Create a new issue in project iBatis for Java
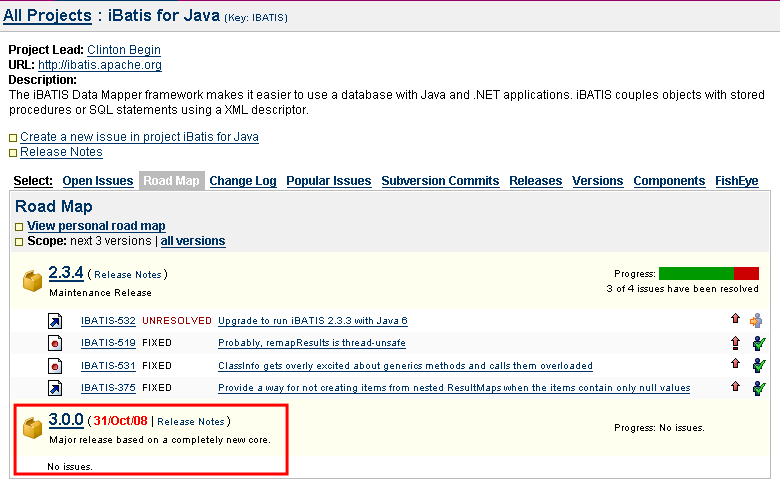The height and width of the screenshot is (484, 780). tap(139, 137)
